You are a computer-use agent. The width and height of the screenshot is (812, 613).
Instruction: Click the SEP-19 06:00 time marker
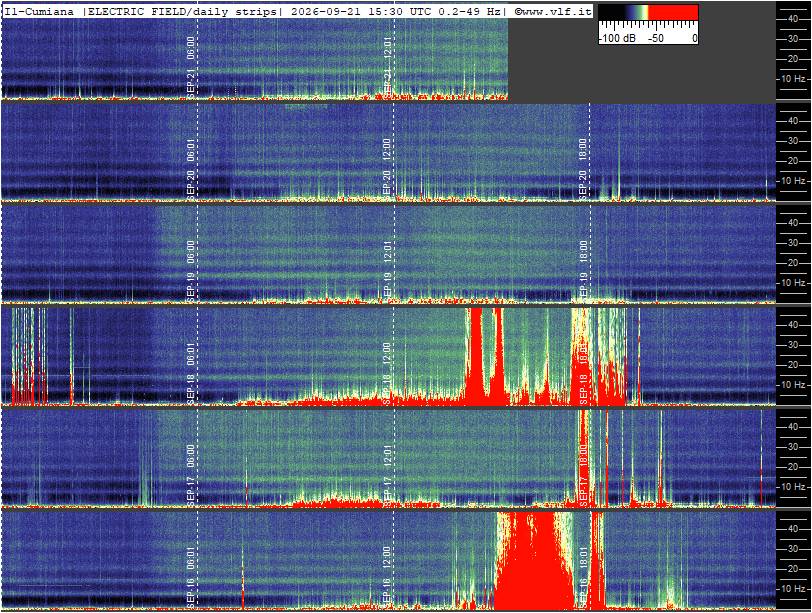pyautogui.click(x=191, y=271)
